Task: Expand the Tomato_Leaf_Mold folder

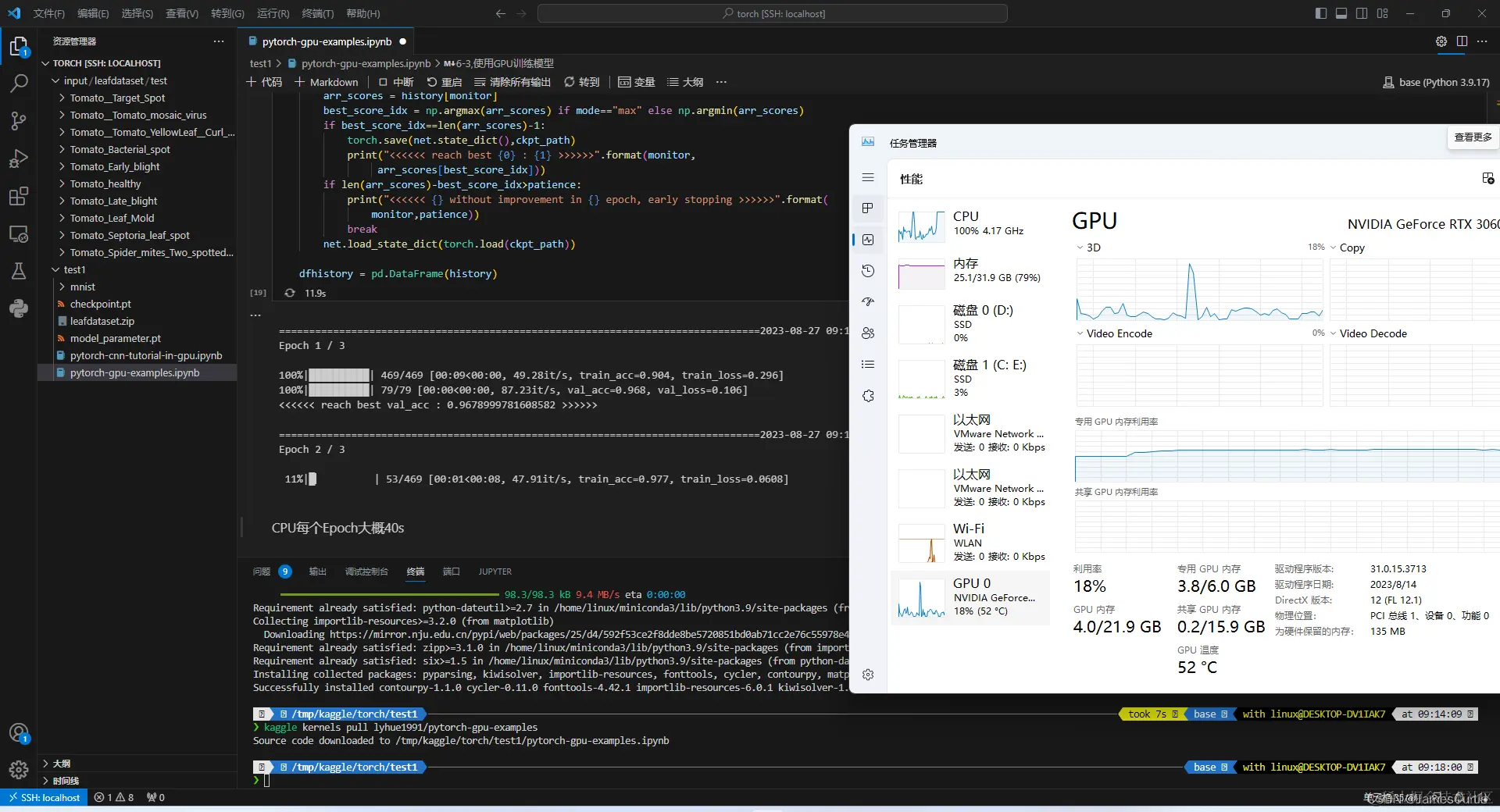Action: click(x=112, y=218)
